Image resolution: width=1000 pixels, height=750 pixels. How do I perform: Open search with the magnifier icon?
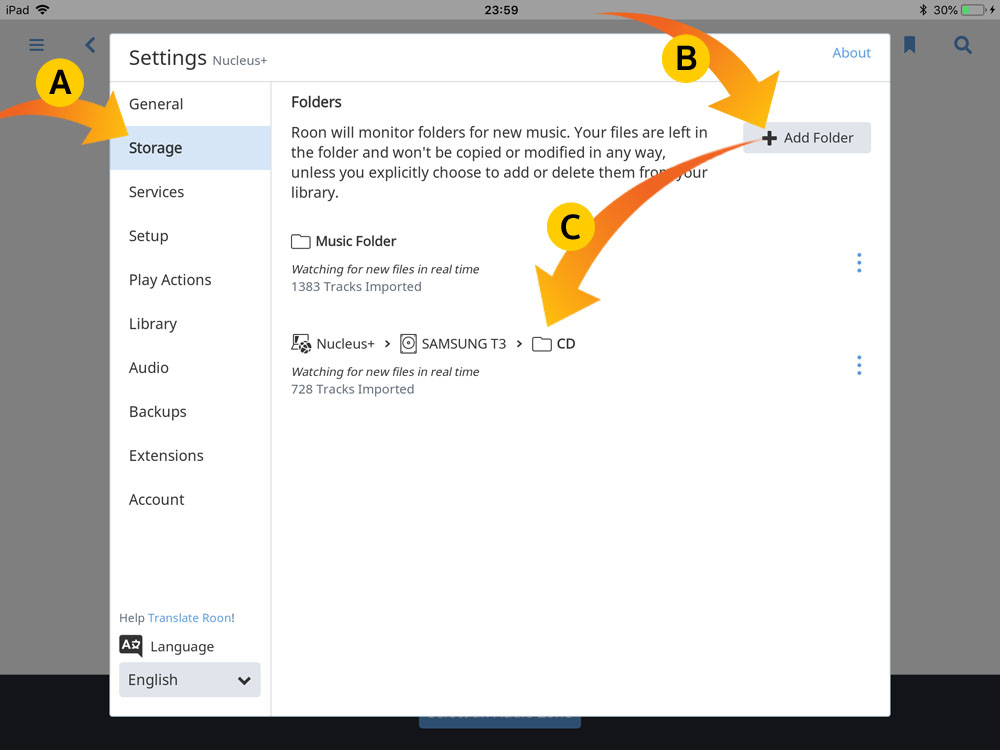pyautogui.click(x=962, y=45)
